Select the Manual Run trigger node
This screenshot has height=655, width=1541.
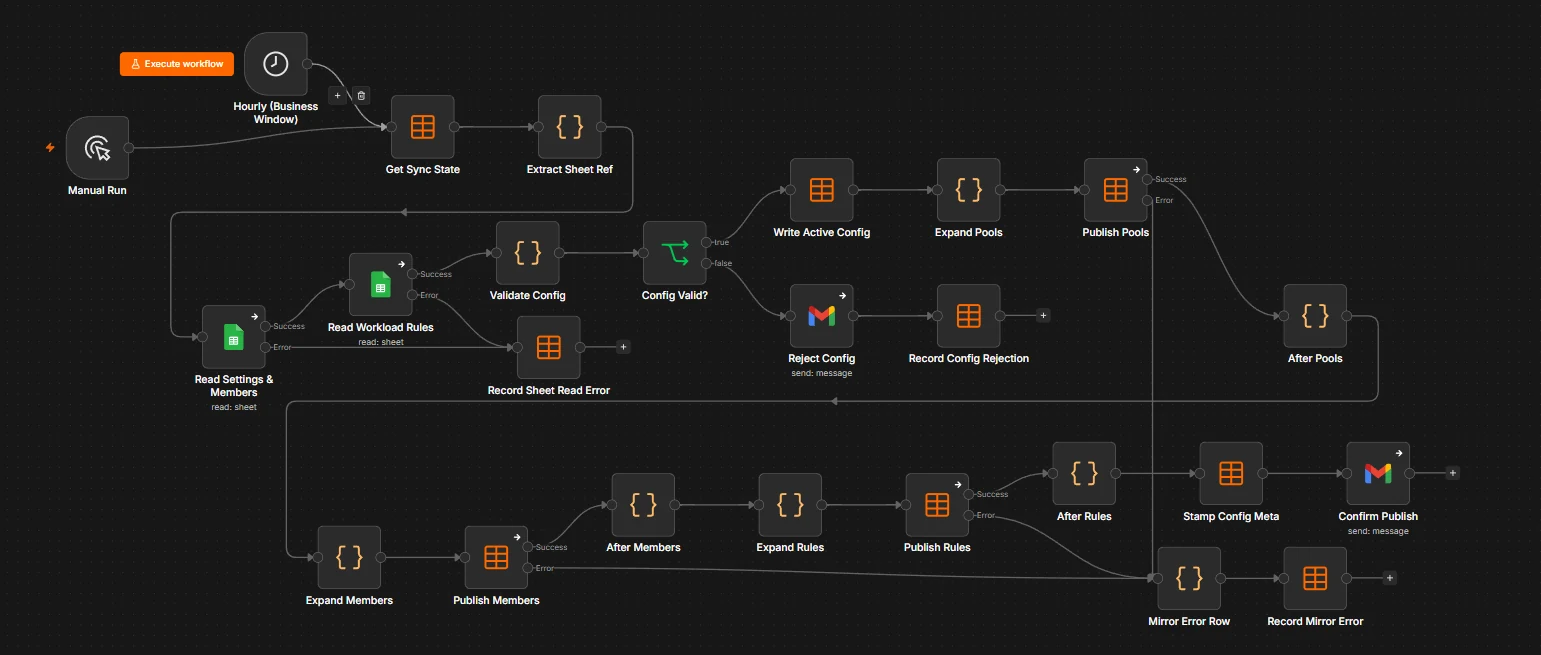(98, 148)
